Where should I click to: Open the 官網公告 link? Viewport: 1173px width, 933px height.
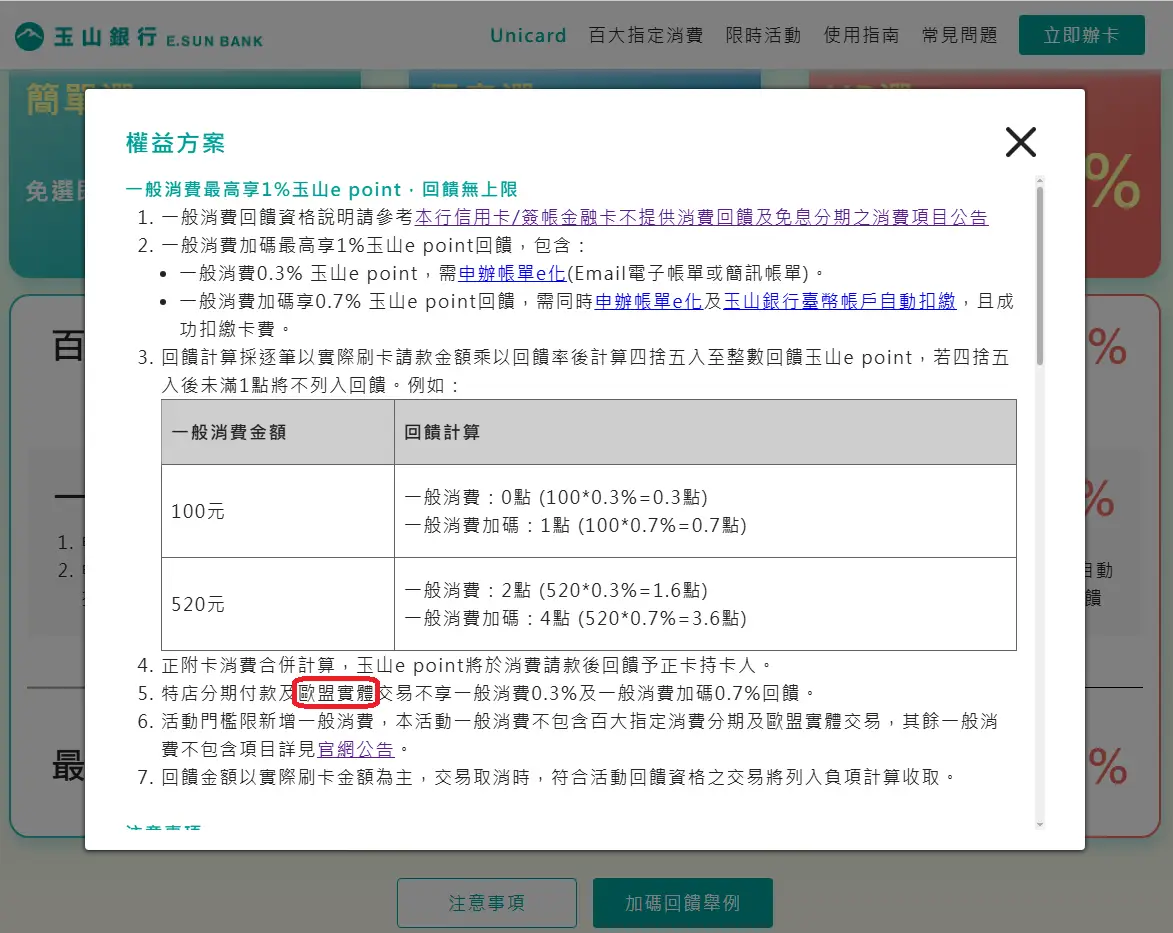click(x=355, y=749)
